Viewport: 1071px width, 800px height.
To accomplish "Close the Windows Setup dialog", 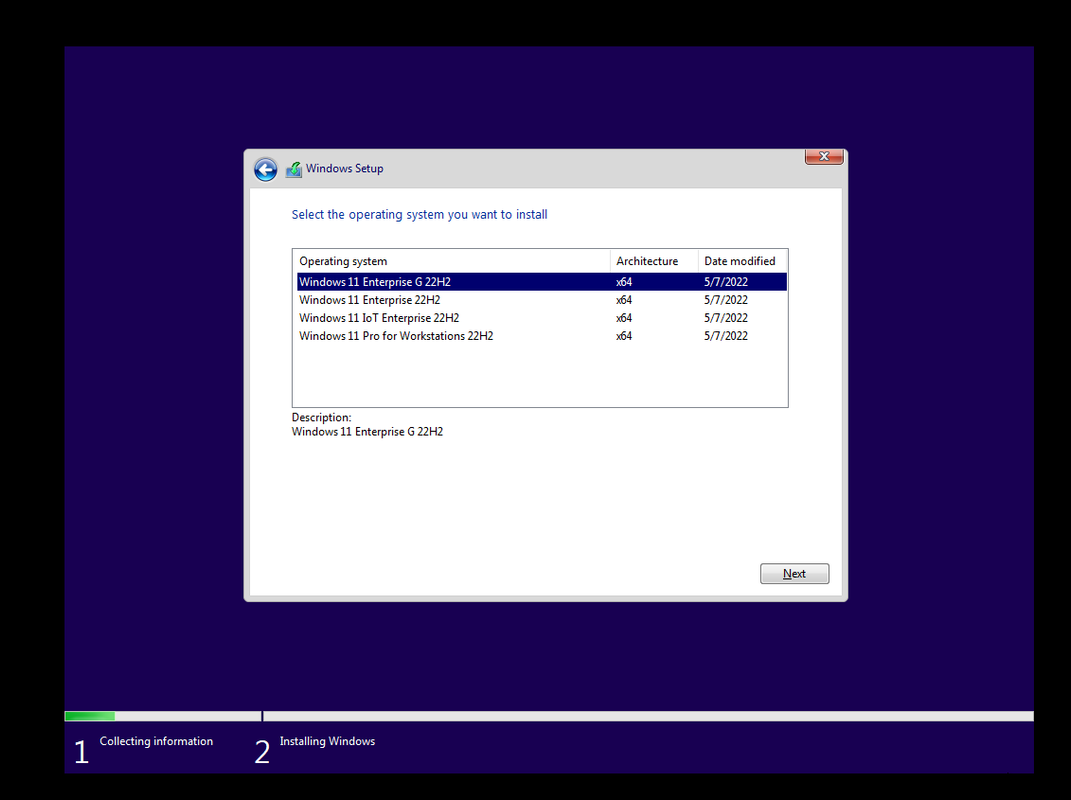I will pyautogui.click(x=824, y=156).
